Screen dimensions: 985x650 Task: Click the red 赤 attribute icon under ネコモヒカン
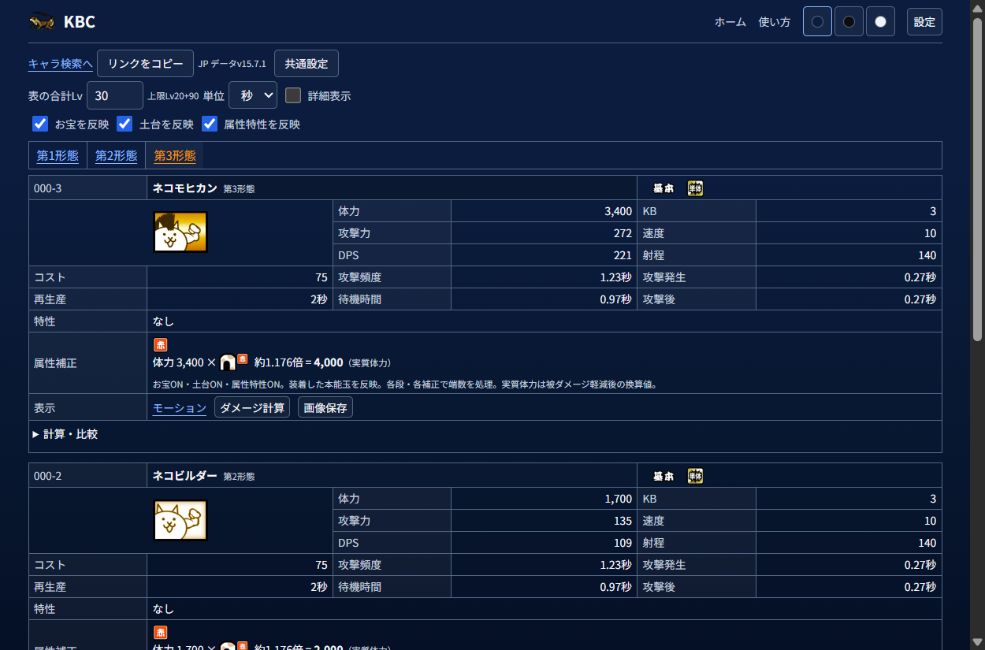(x=160, y=345)
